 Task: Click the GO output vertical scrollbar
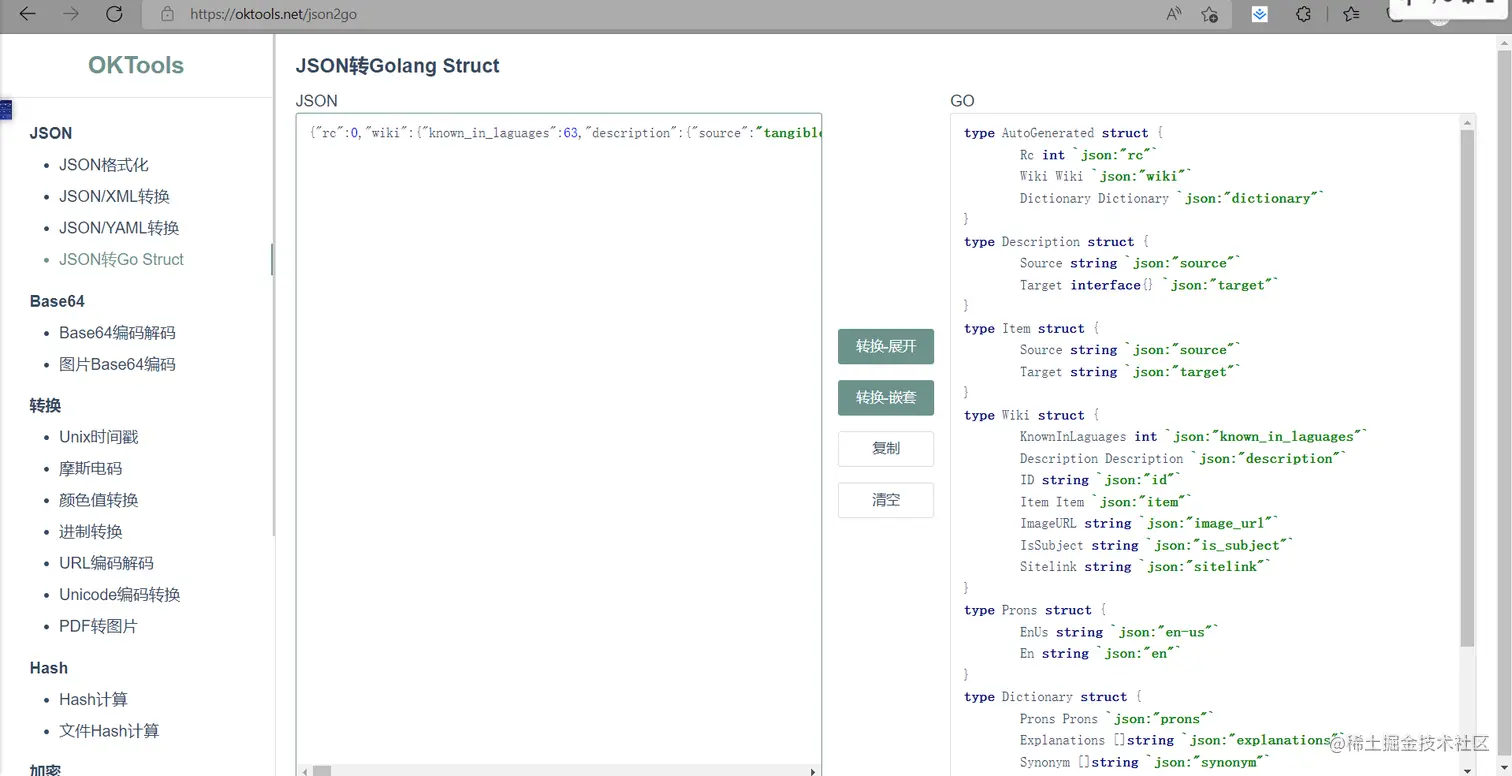(x=1467, y=388)
